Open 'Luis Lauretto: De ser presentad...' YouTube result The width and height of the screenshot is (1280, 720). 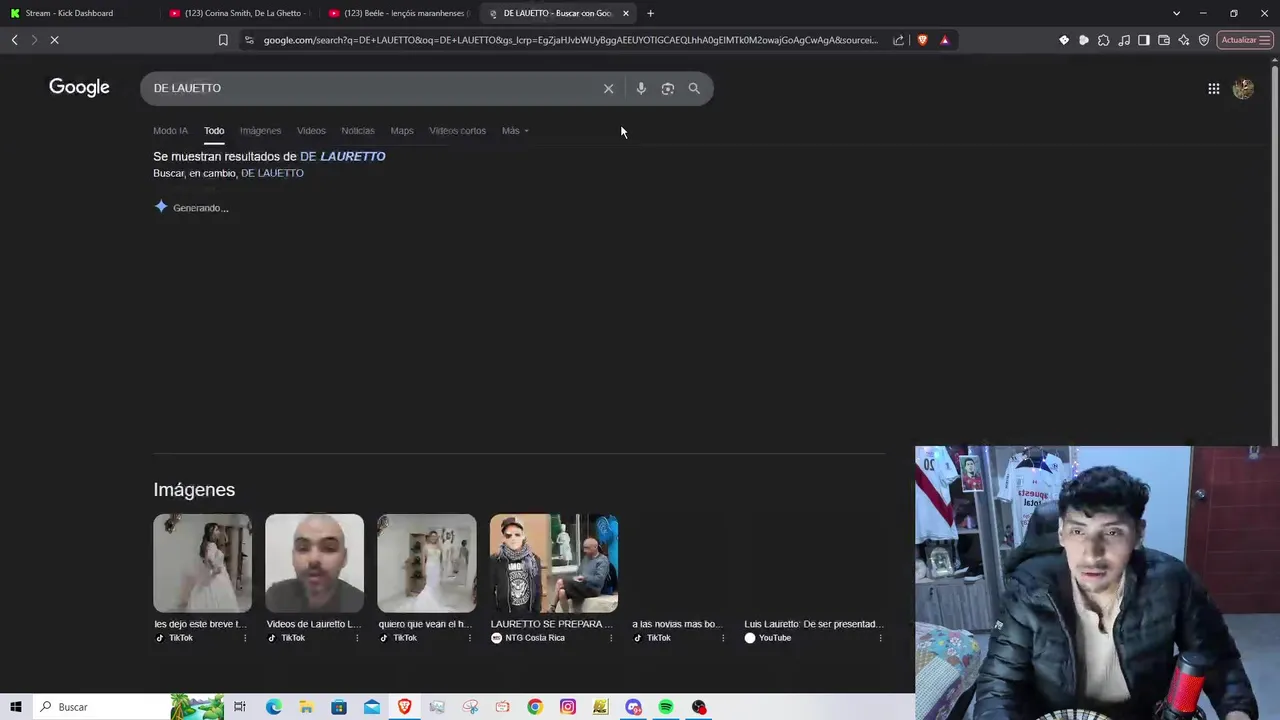tap(814, 624)
